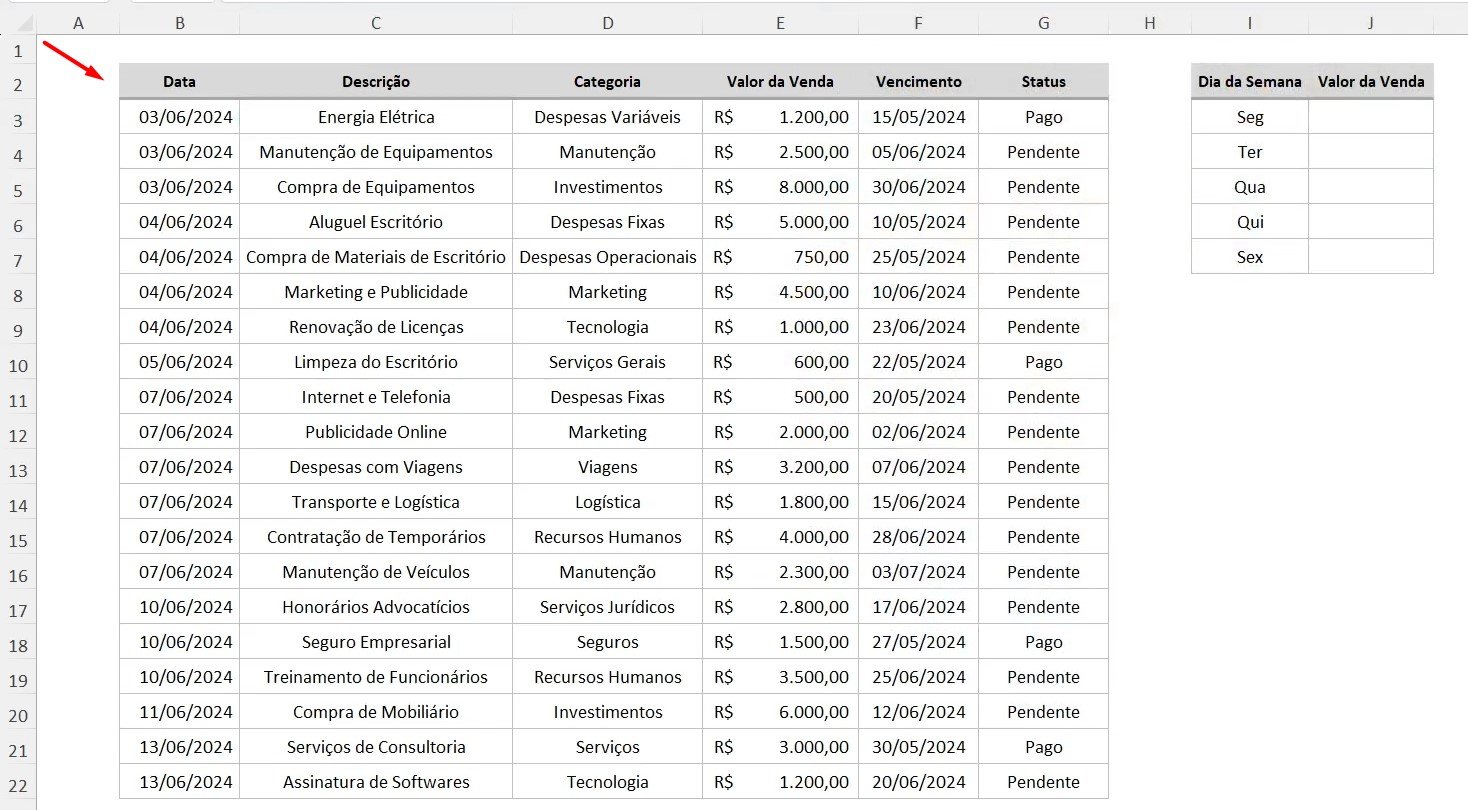This screenshot has height=810, width=1468.
Task: Select date 11/06/2024 cell
Action: [x=179, y=712]
